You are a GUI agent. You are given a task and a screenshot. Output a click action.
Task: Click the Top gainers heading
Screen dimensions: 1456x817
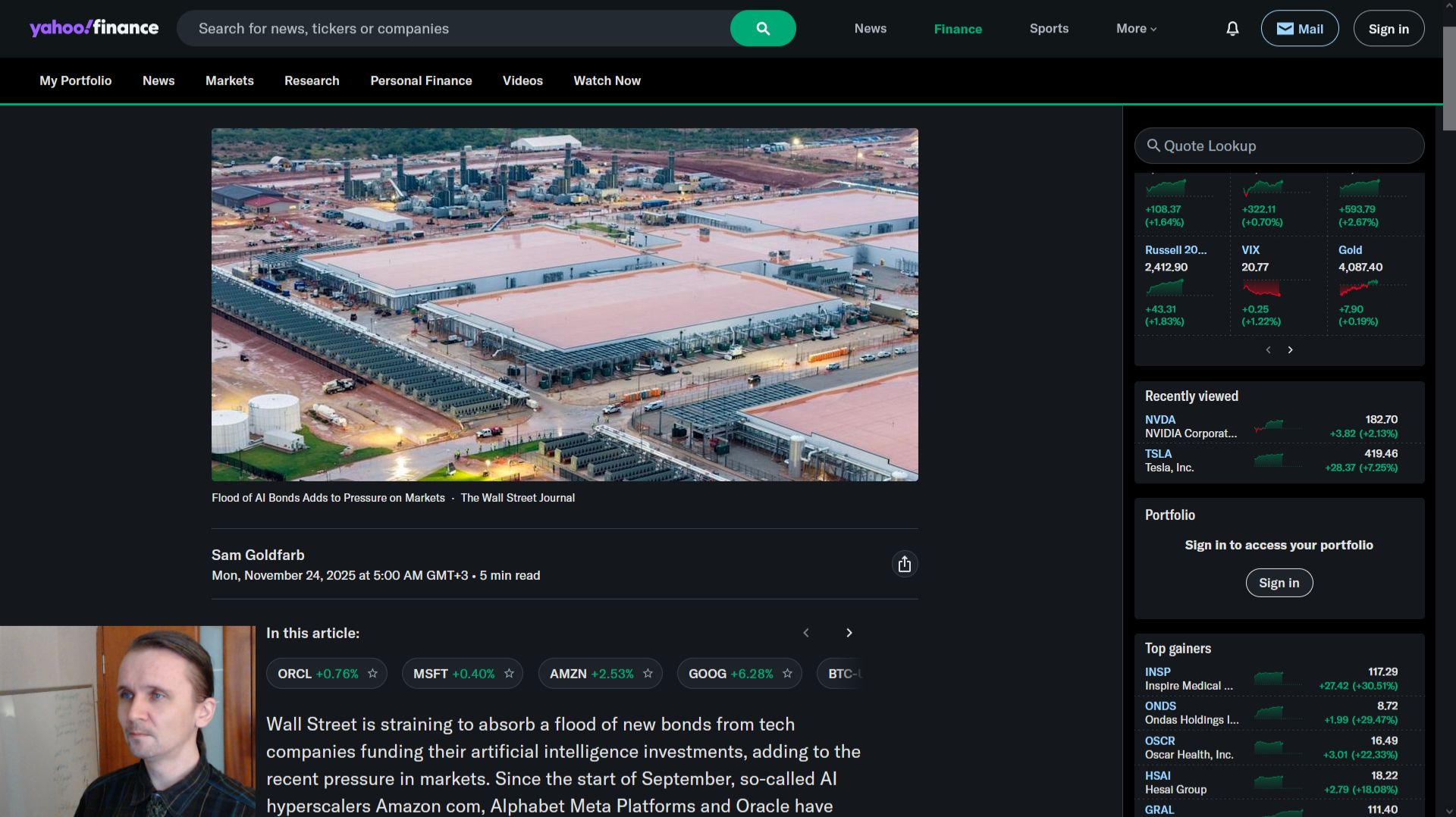(x=1178, y=648)
